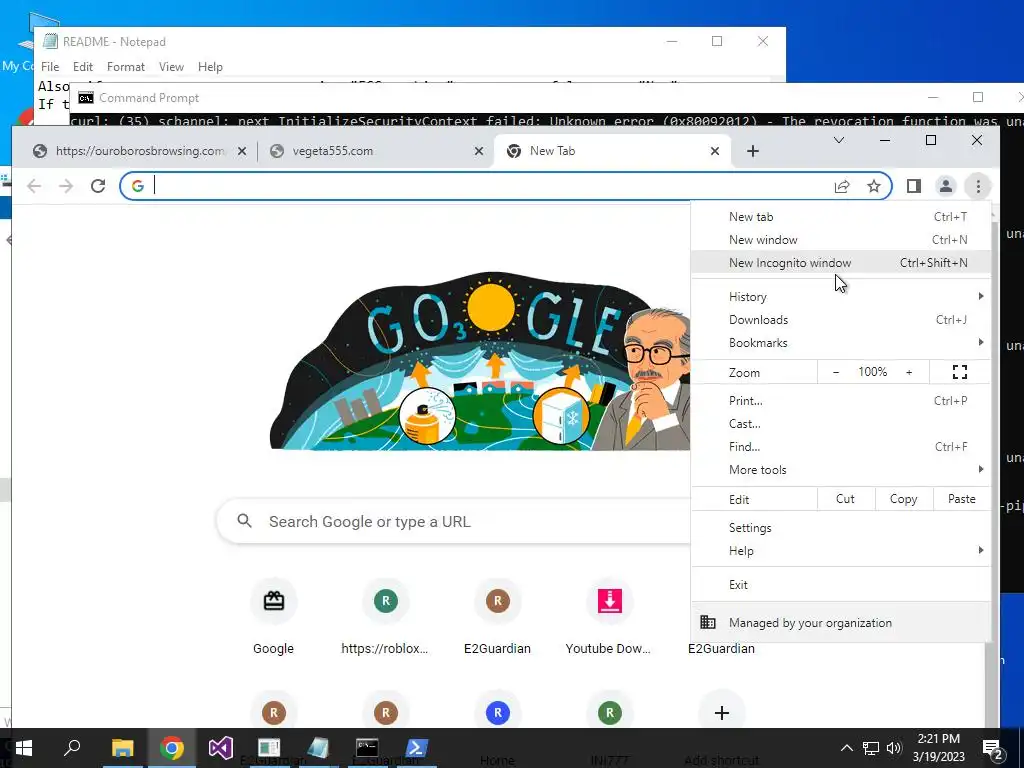Open PowerShell from the taskbar
The width and height of the screenshot is (1024, 768).
coord(417,748)
